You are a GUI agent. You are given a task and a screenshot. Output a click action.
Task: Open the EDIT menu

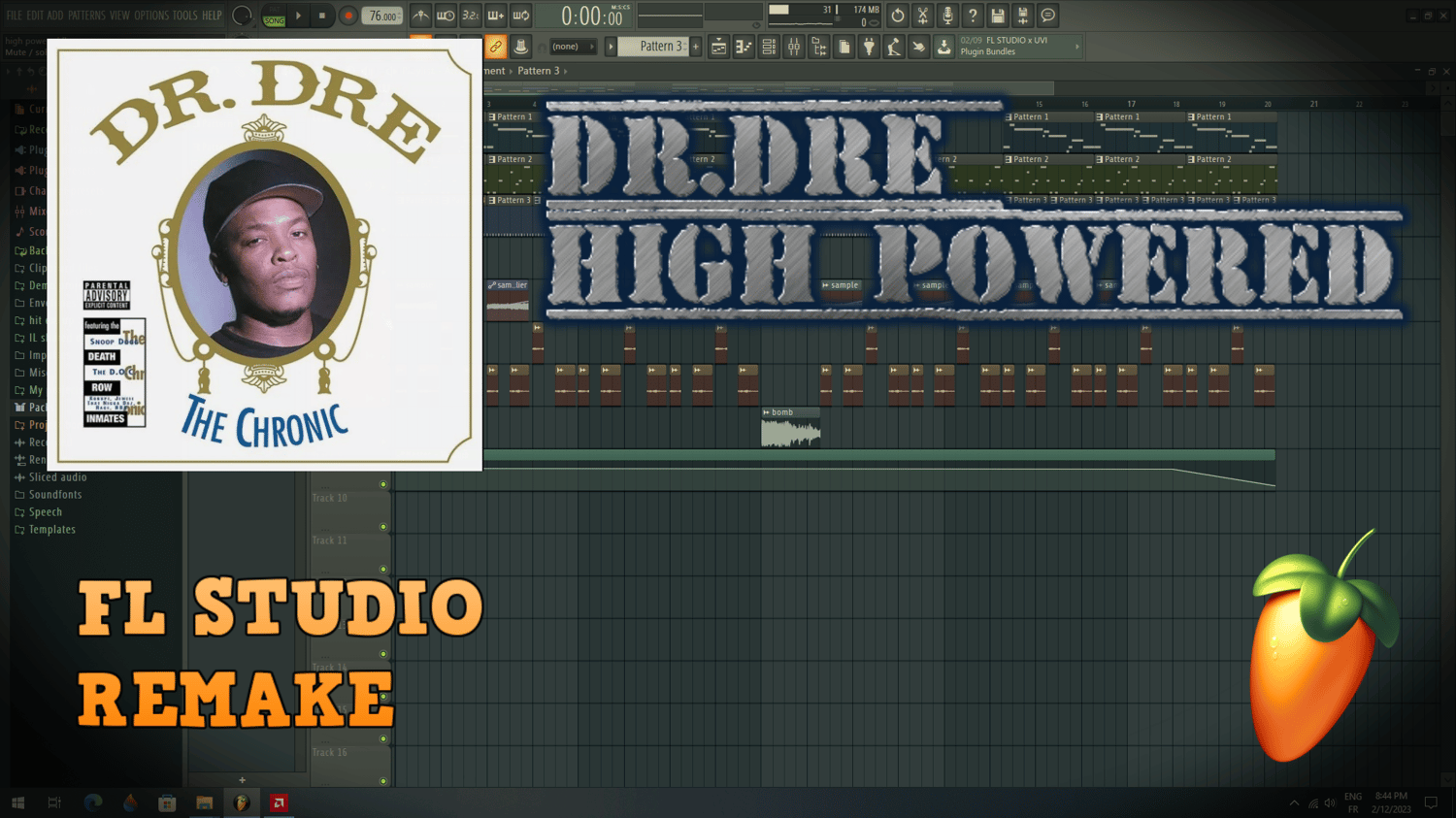point(35,16)
